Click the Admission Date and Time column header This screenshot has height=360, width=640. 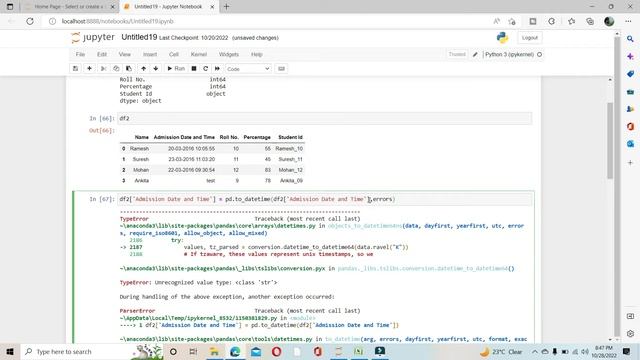pyautogui.click(x=184, y=137)
